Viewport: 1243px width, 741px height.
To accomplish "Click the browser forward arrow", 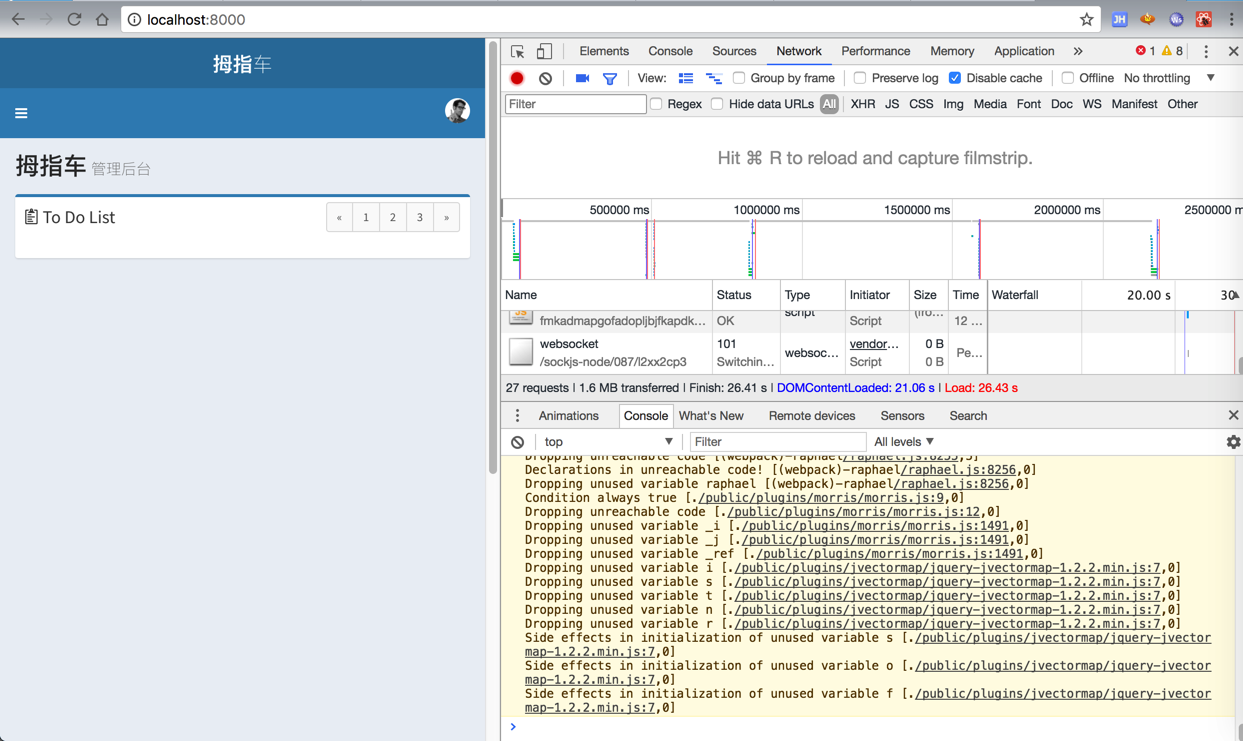I will [x=46, y=19].
